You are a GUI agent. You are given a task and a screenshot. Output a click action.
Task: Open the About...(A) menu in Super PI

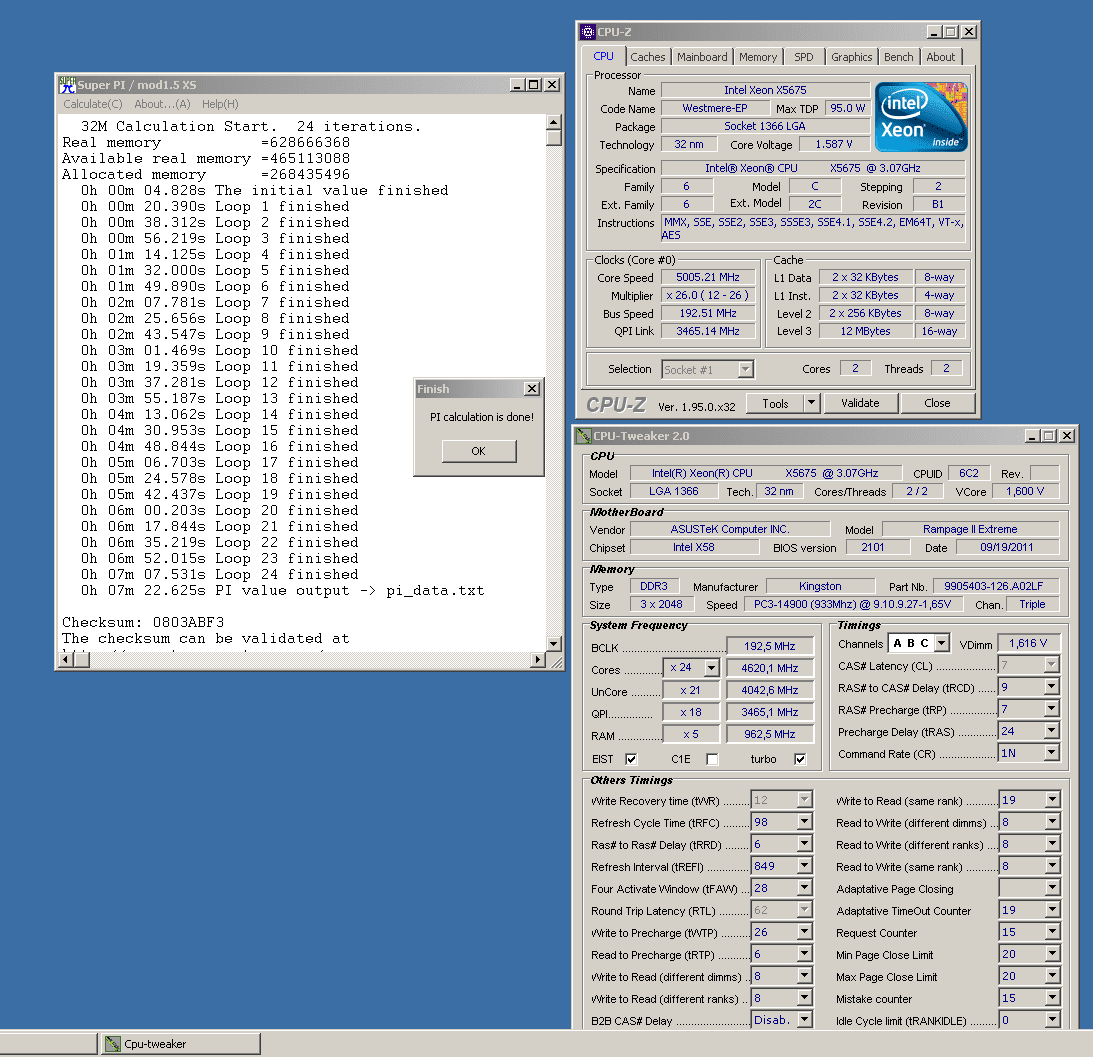[162, 104]
